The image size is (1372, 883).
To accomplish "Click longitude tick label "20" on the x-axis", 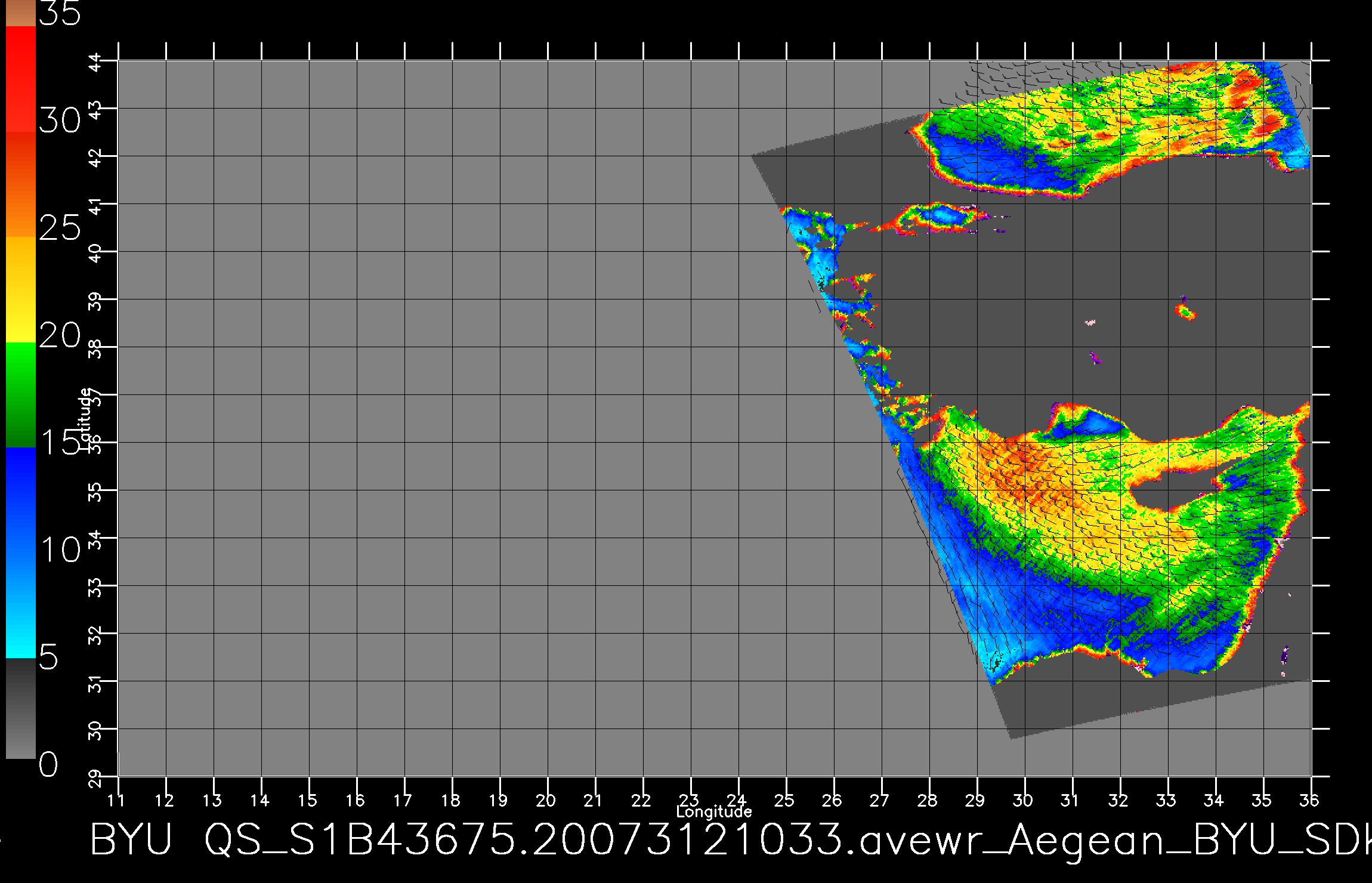I will point(546,800).
